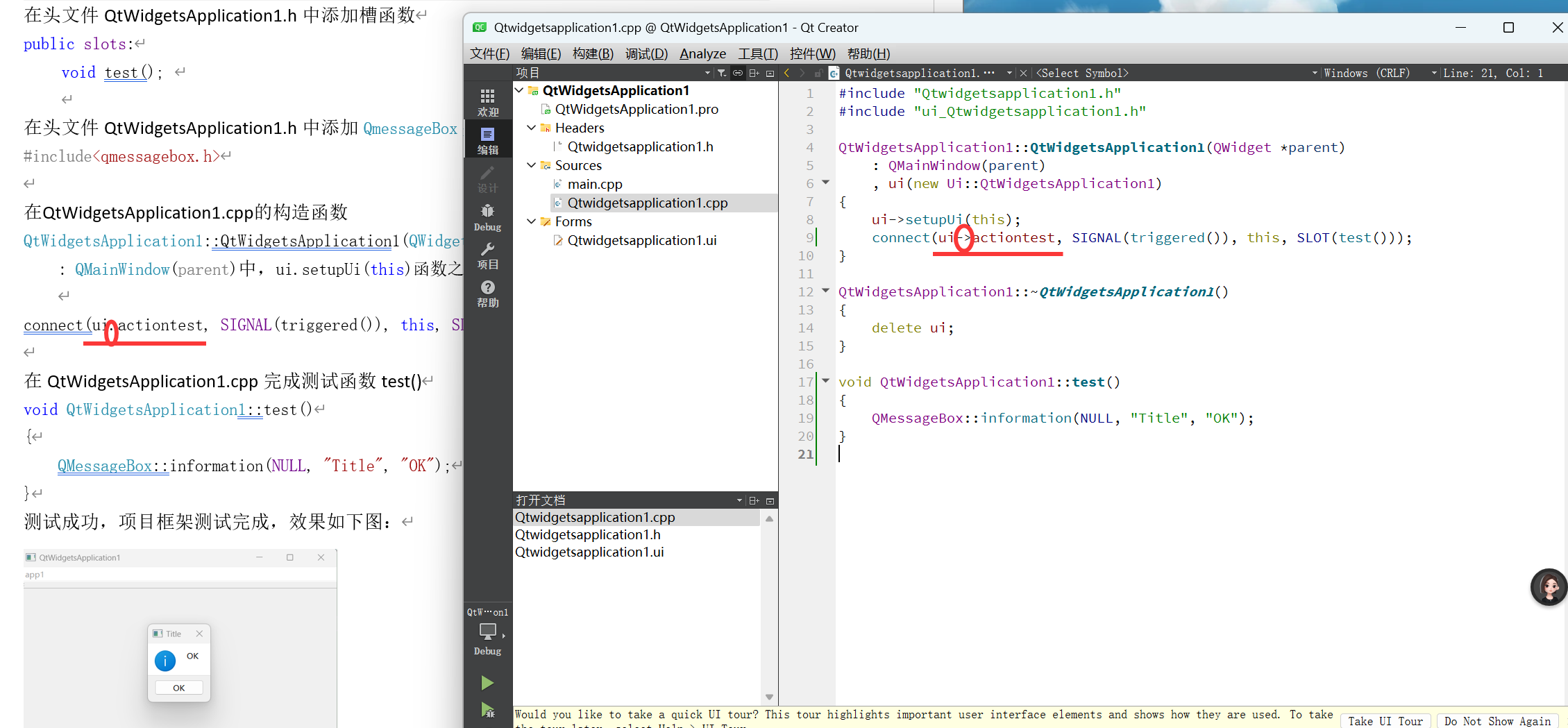Open the 项目 view selector dropdown
This screenshot has width=1568, height=728.
[707, 73]
